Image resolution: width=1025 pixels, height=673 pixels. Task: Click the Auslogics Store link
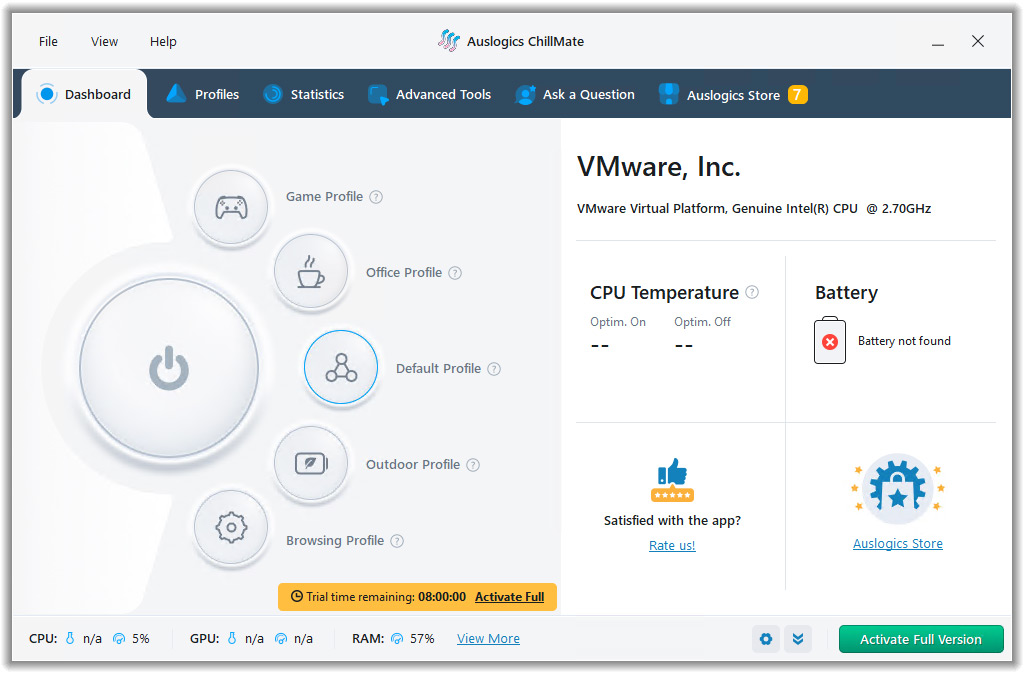coord(898,543)
